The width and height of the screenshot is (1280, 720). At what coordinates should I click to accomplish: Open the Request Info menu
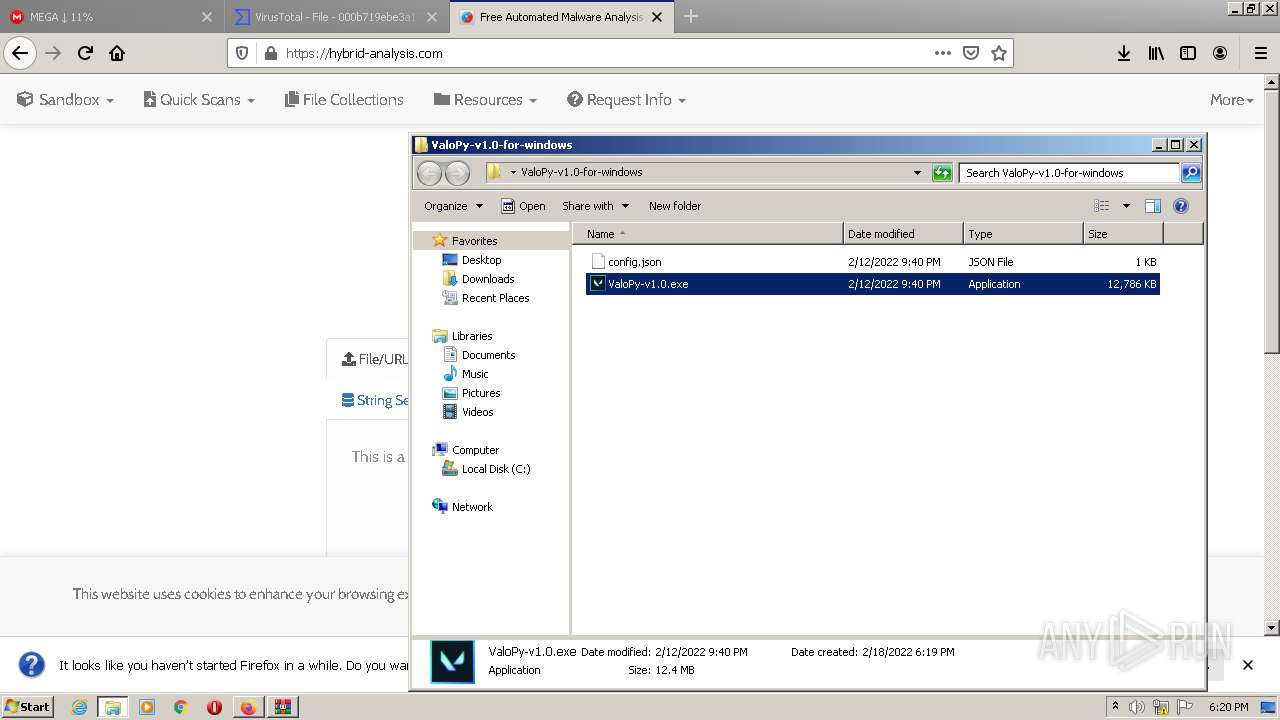(x=626, y=100)
